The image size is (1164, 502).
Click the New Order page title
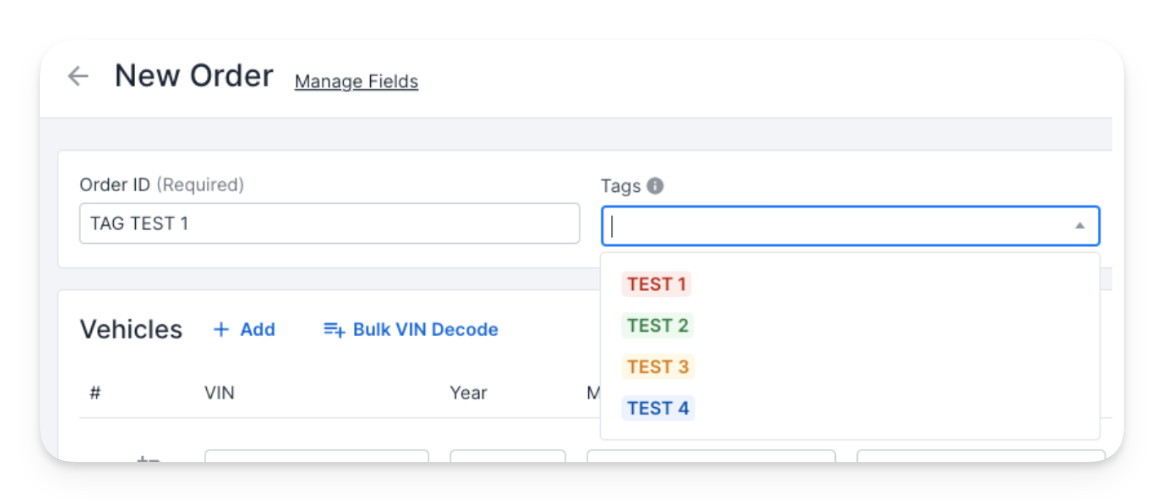[x=194, y=76]
